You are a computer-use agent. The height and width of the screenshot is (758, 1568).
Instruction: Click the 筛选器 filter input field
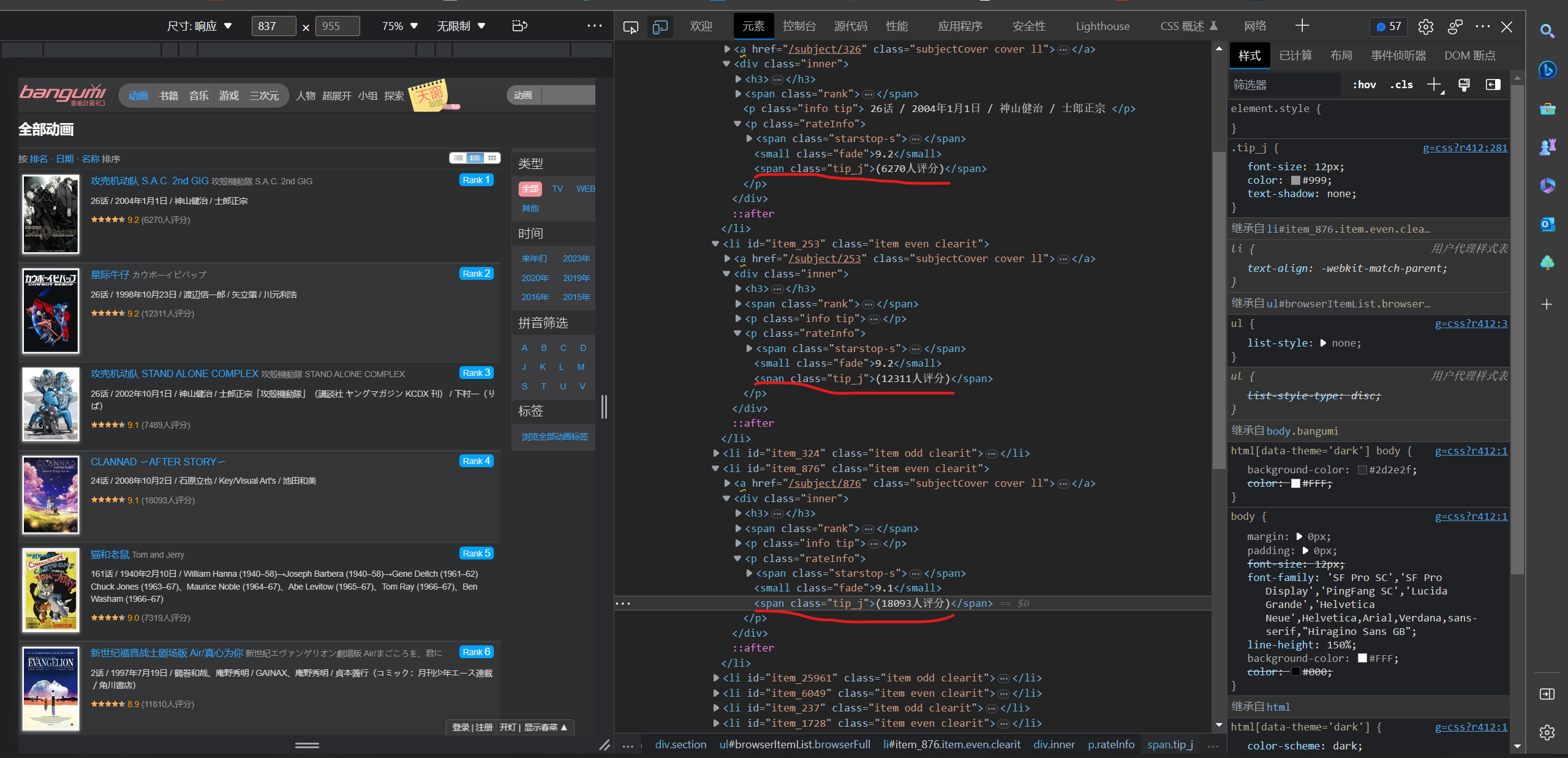click(1283, 84)
